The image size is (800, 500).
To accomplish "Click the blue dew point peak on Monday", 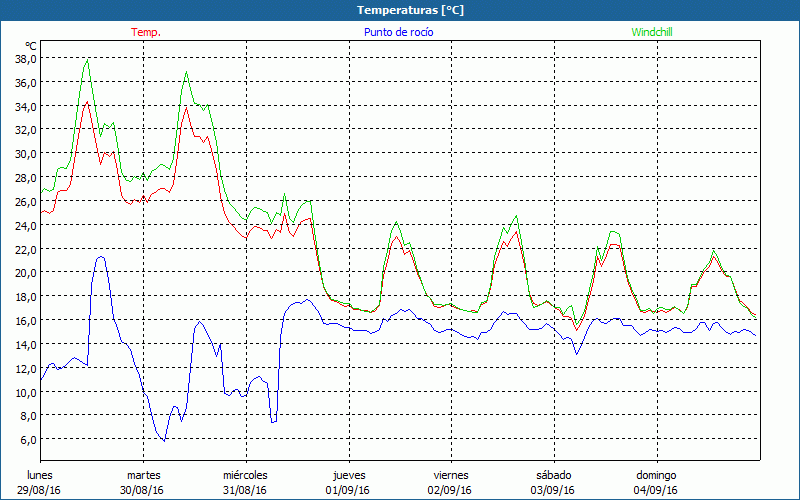I will [x=101, y=257].
